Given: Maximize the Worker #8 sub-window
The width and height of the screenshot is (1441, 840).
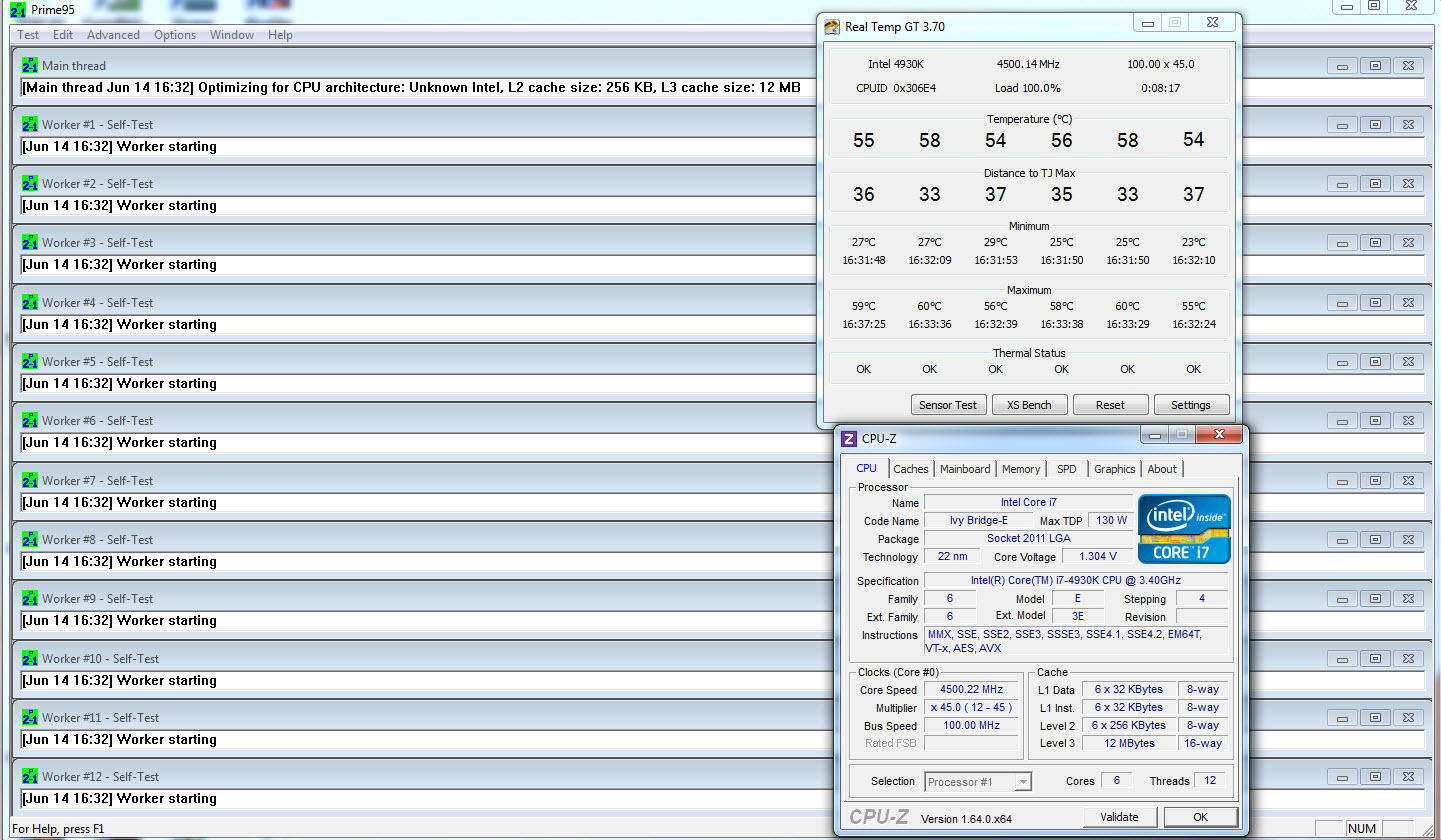Looking at the screenshot, I should (1375, 540).
